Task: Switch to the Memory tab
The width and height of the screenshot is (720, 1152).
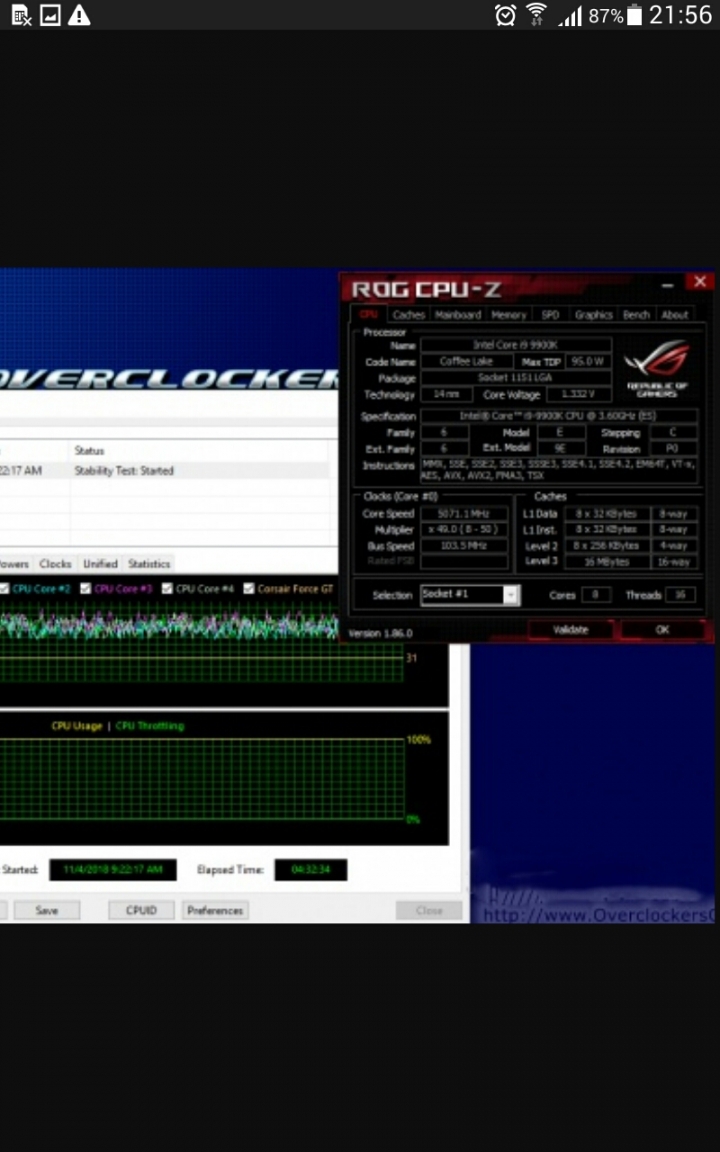Action: pos(508,314)
